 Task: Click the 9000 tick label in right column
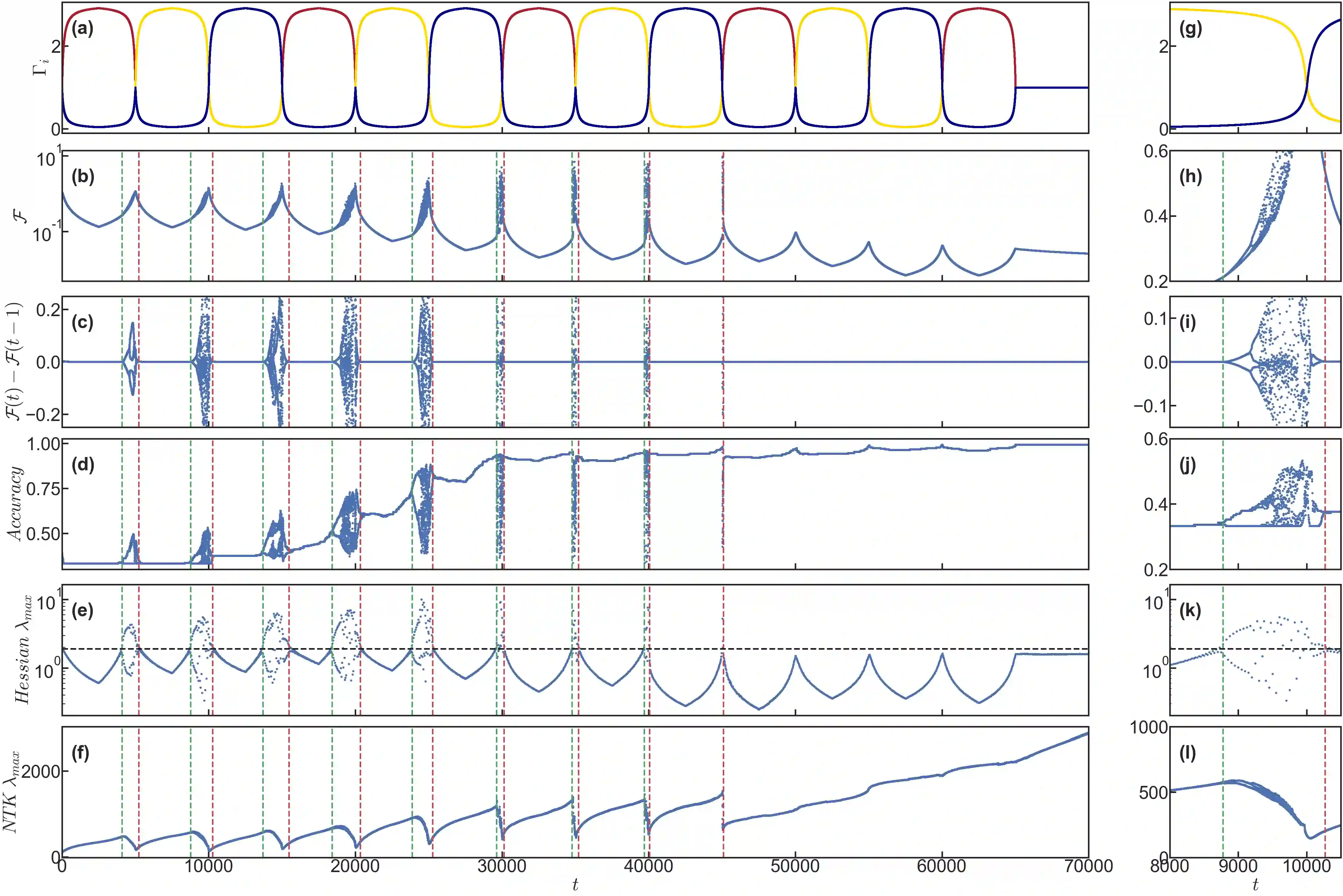tap(1238, 866)
